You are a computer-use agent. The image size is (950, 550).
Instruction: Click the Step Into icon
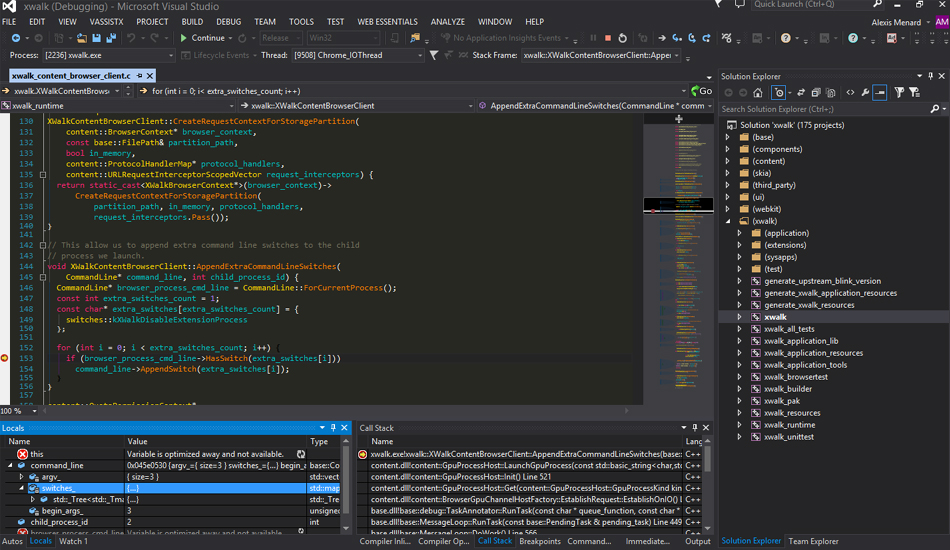tap(677, 38)
